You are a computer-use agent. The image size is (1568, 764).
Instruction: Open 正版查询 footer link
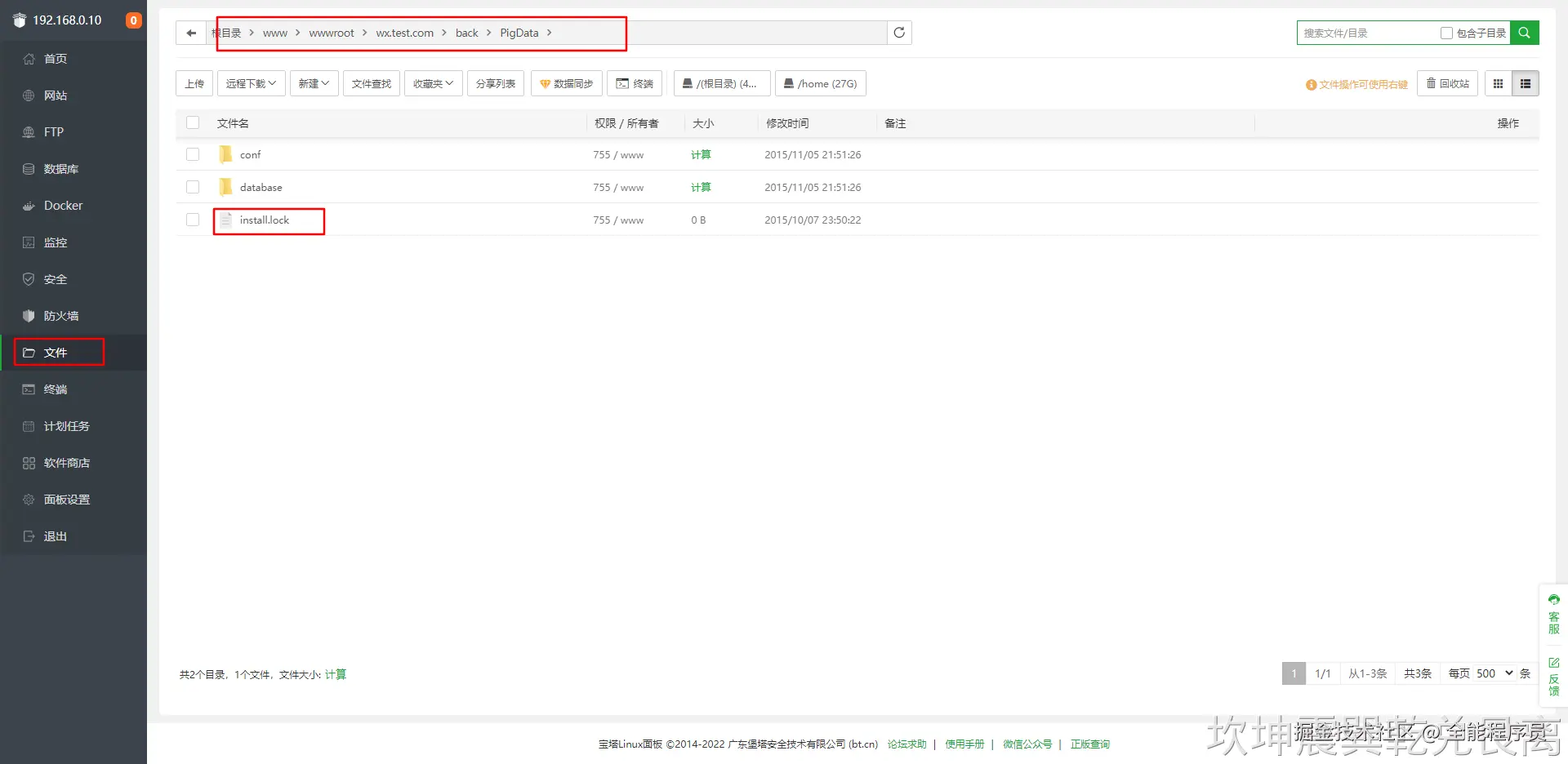[x=1090, y=744]
